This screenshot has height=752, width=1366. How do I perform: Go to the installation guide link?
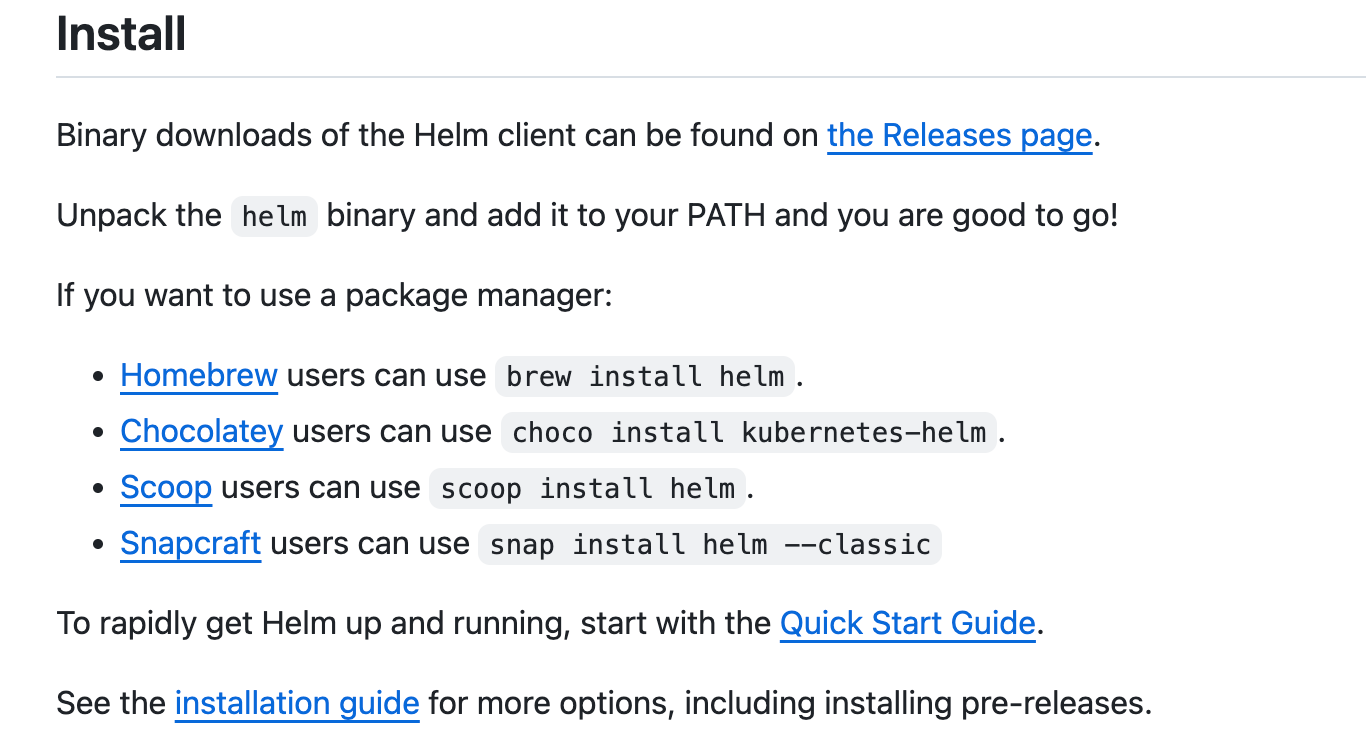pos(297,703)
